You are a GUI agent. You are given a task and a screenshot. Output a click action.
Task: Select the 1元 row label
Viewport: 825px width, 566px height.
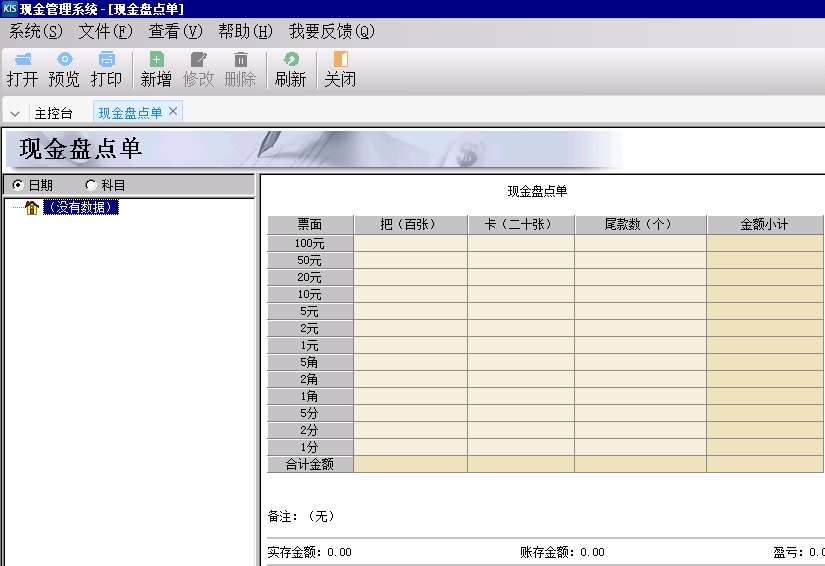point(310,346)
